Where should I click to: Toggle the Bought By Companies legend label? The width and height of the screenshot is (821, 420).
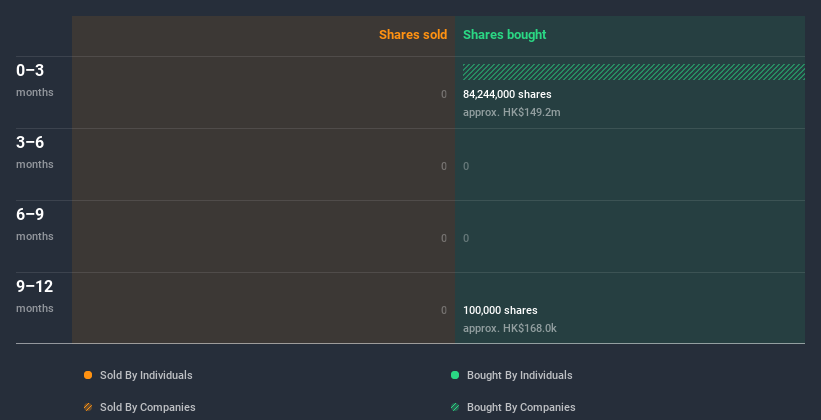(521, 407)
